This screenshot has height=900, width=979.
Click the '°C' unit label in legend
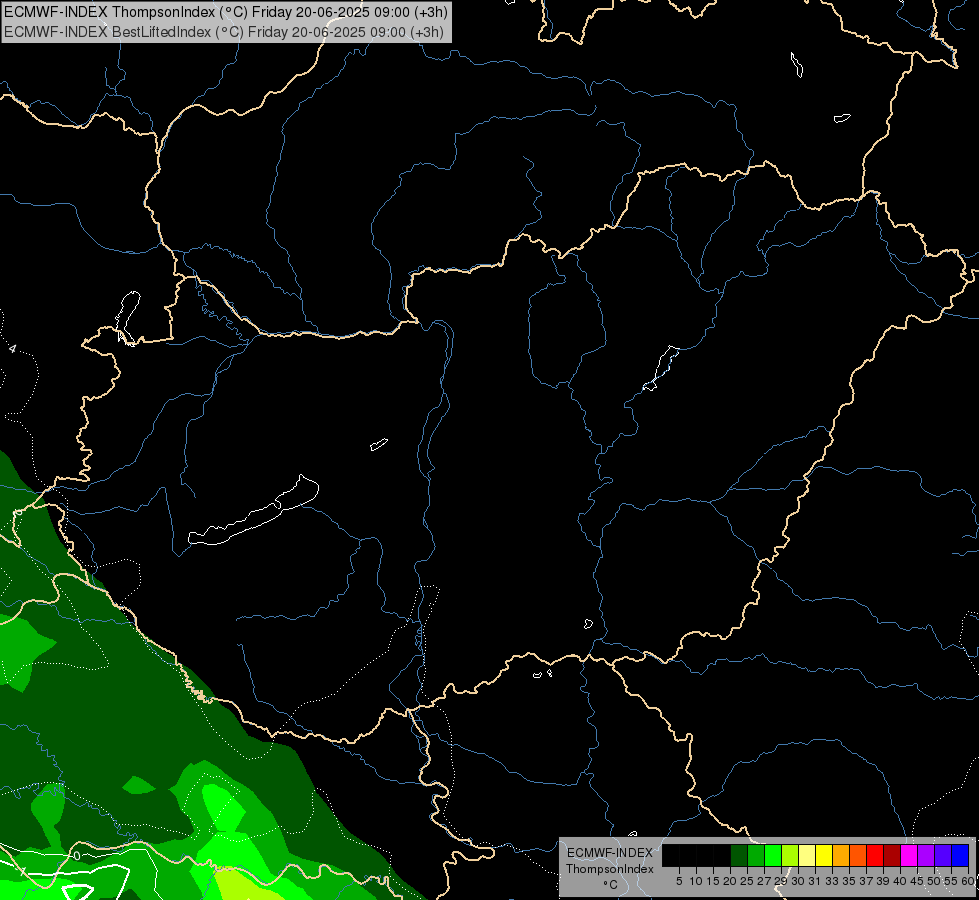pyautogui.click(x=611, y=884)
